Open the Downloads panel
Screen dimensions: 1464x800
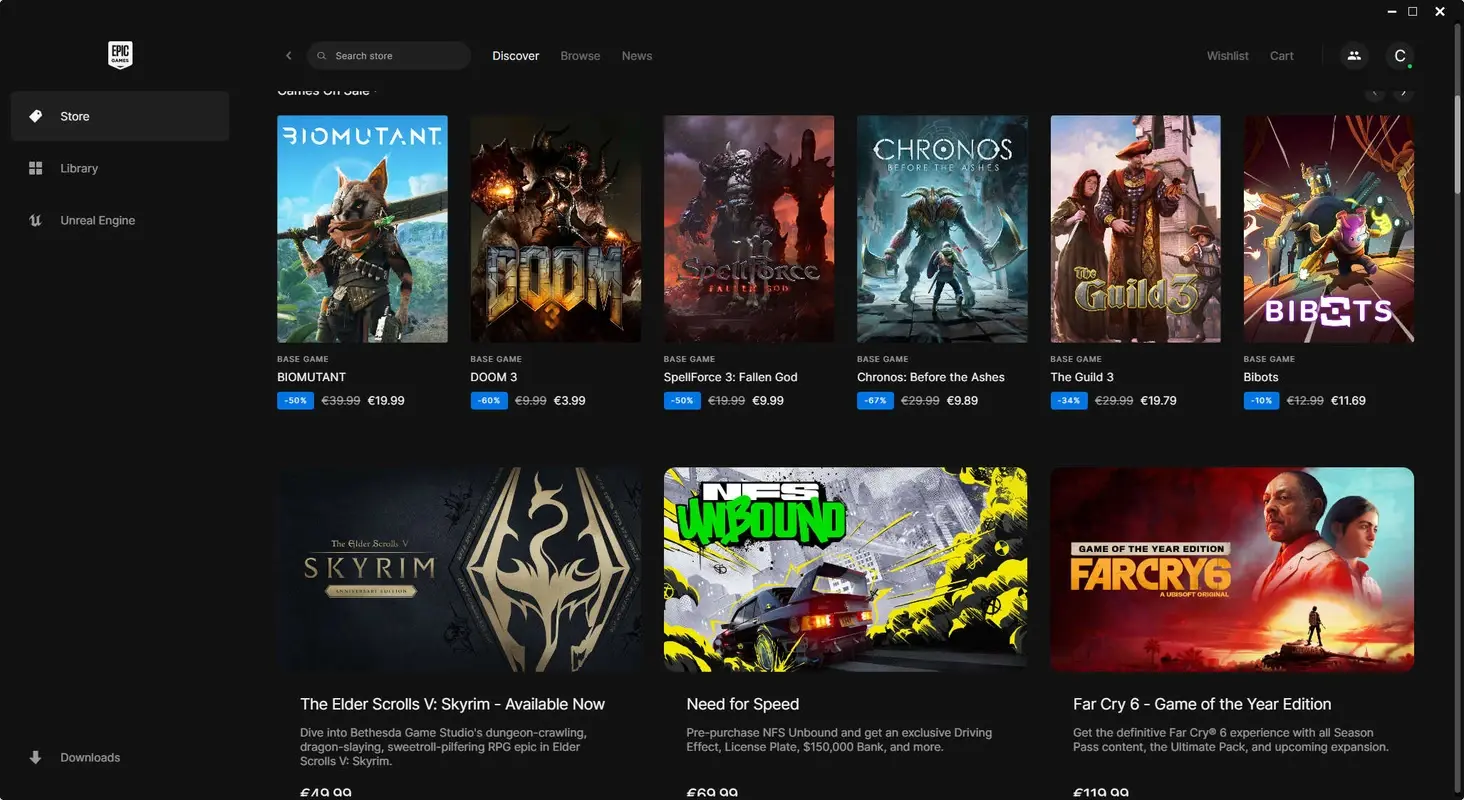click(89, 757)
